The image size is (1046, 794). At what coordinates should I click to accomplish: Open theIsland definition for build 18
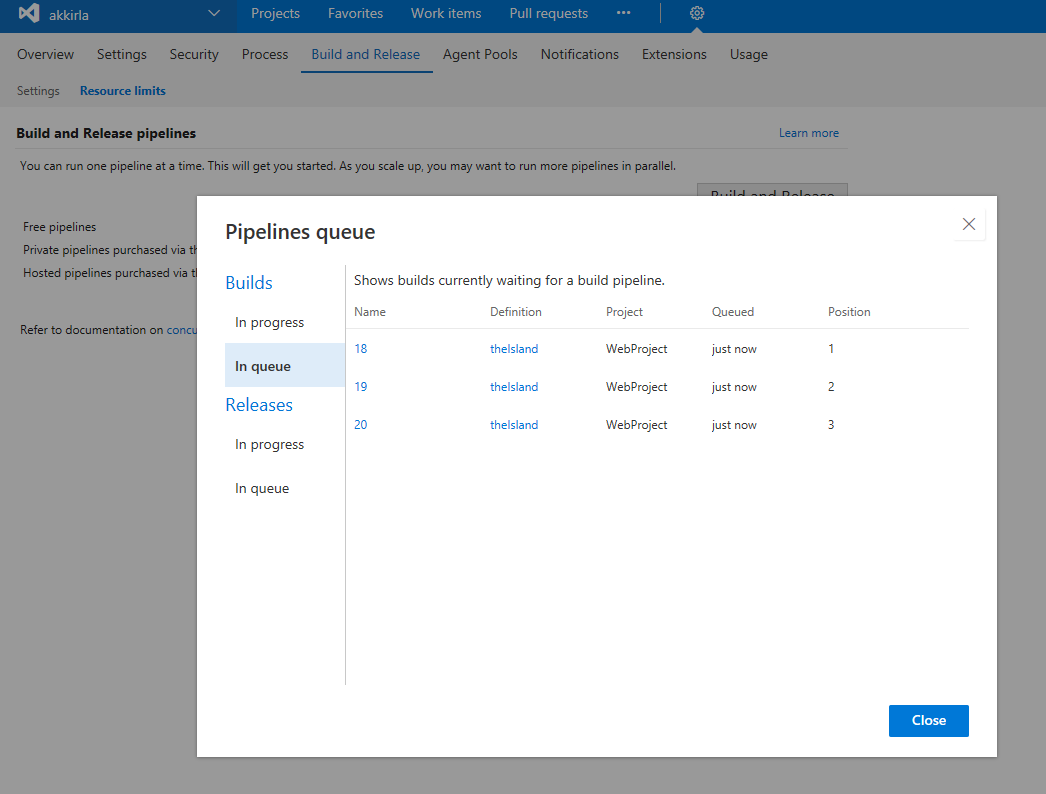coord(514,349)
